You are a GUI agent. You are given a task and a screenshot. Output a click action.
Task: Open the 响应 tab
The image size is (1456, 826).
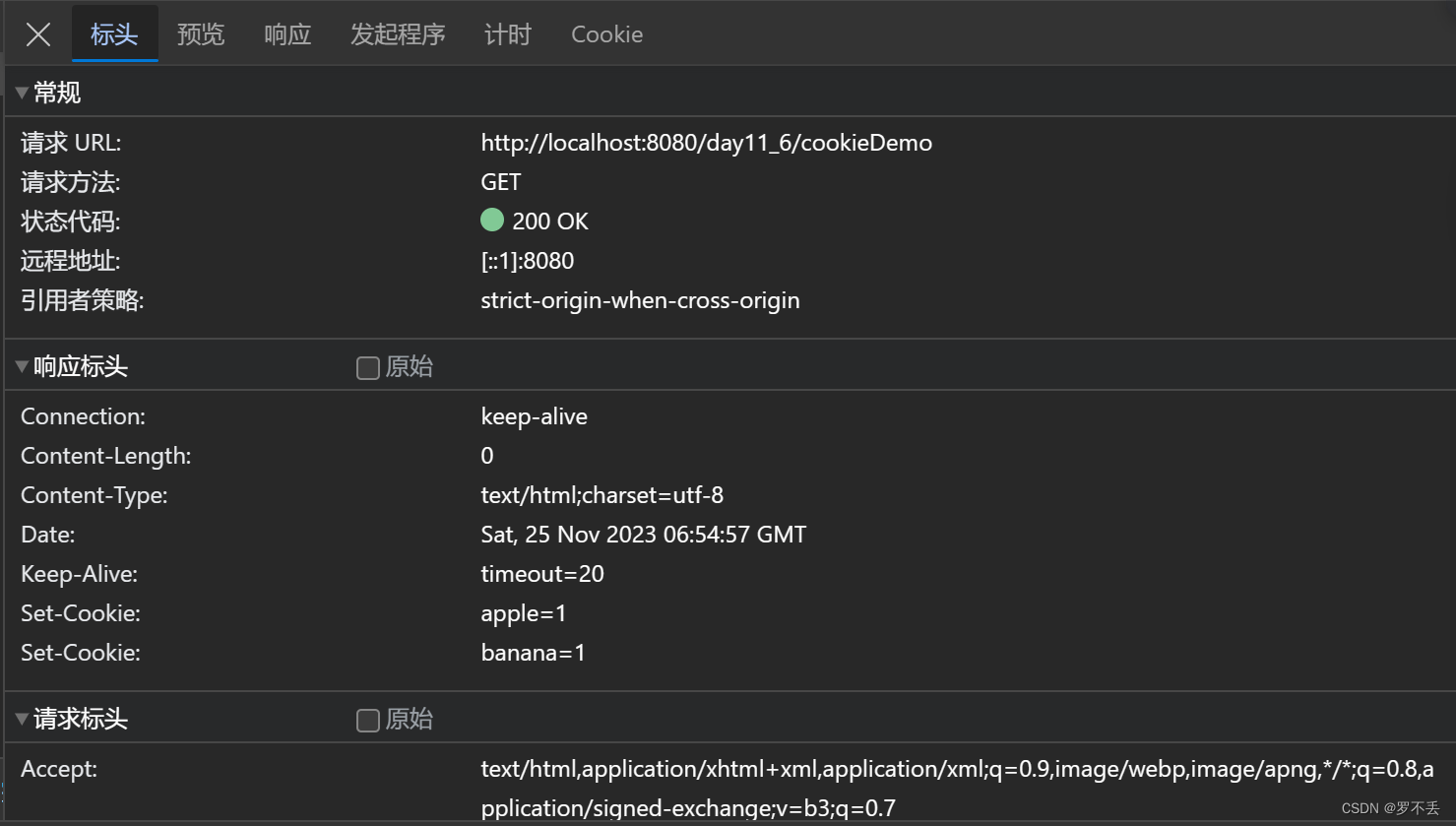coord(287,34)
